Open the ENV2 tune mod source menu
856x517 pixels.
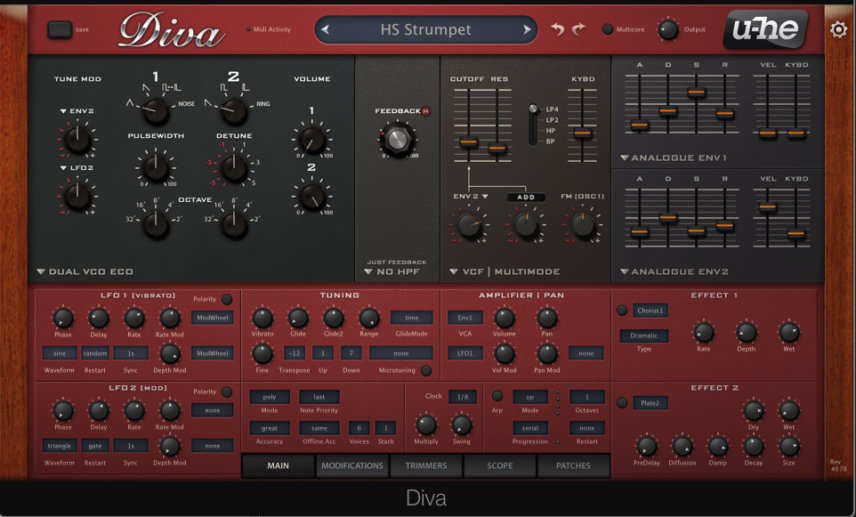tap(77, 111)
